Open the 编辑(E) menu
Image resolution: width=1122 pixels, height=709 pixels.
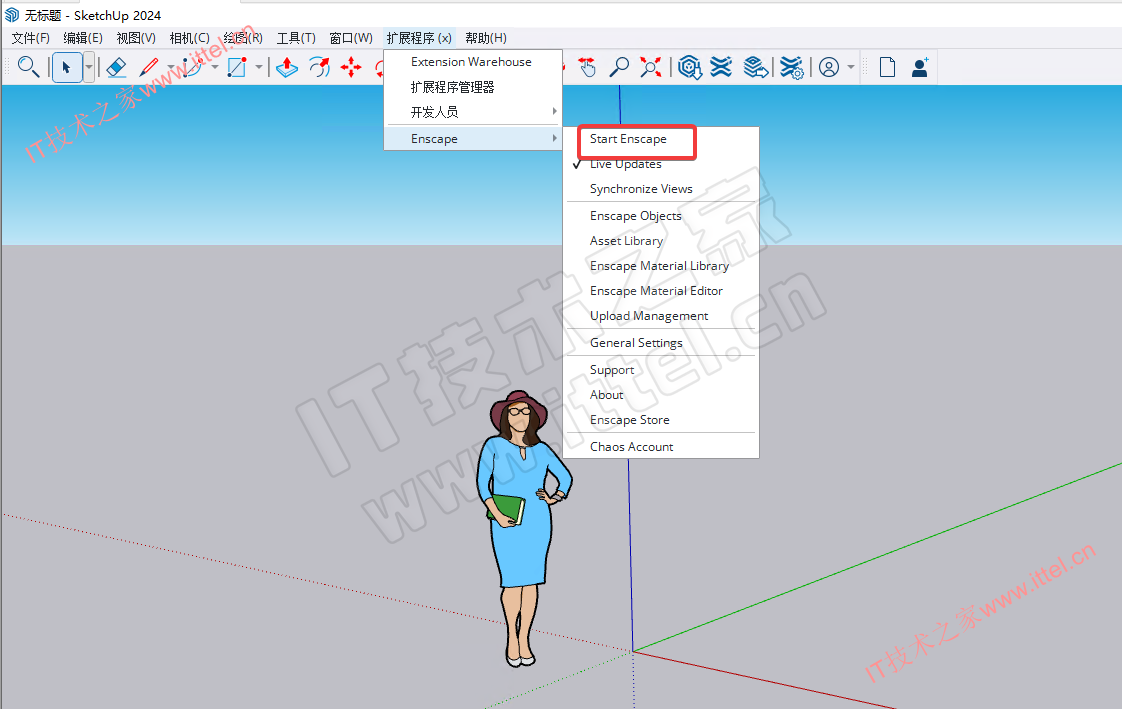coord(83,38)
